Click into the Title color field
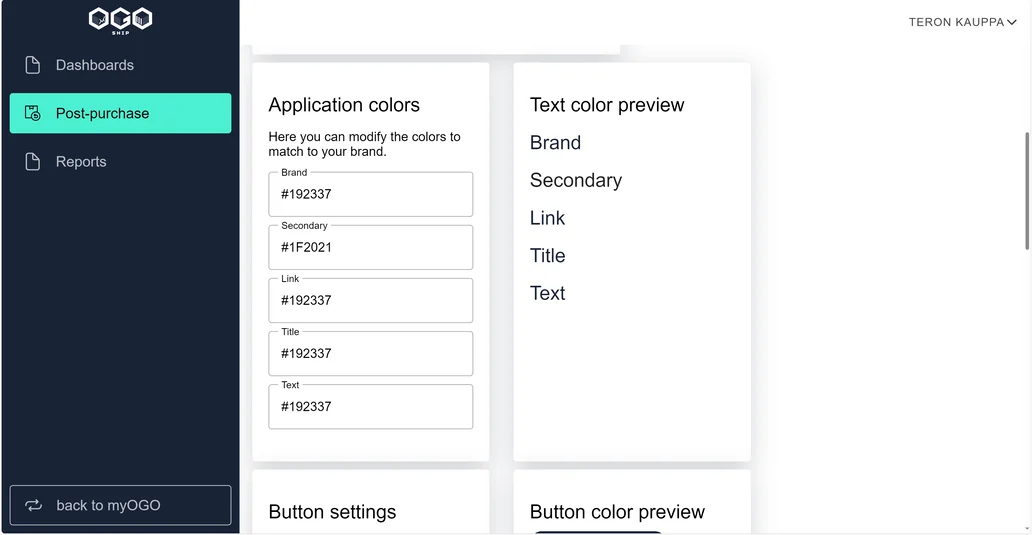This screenshot has width=1032, height=535. click(371, 354)
